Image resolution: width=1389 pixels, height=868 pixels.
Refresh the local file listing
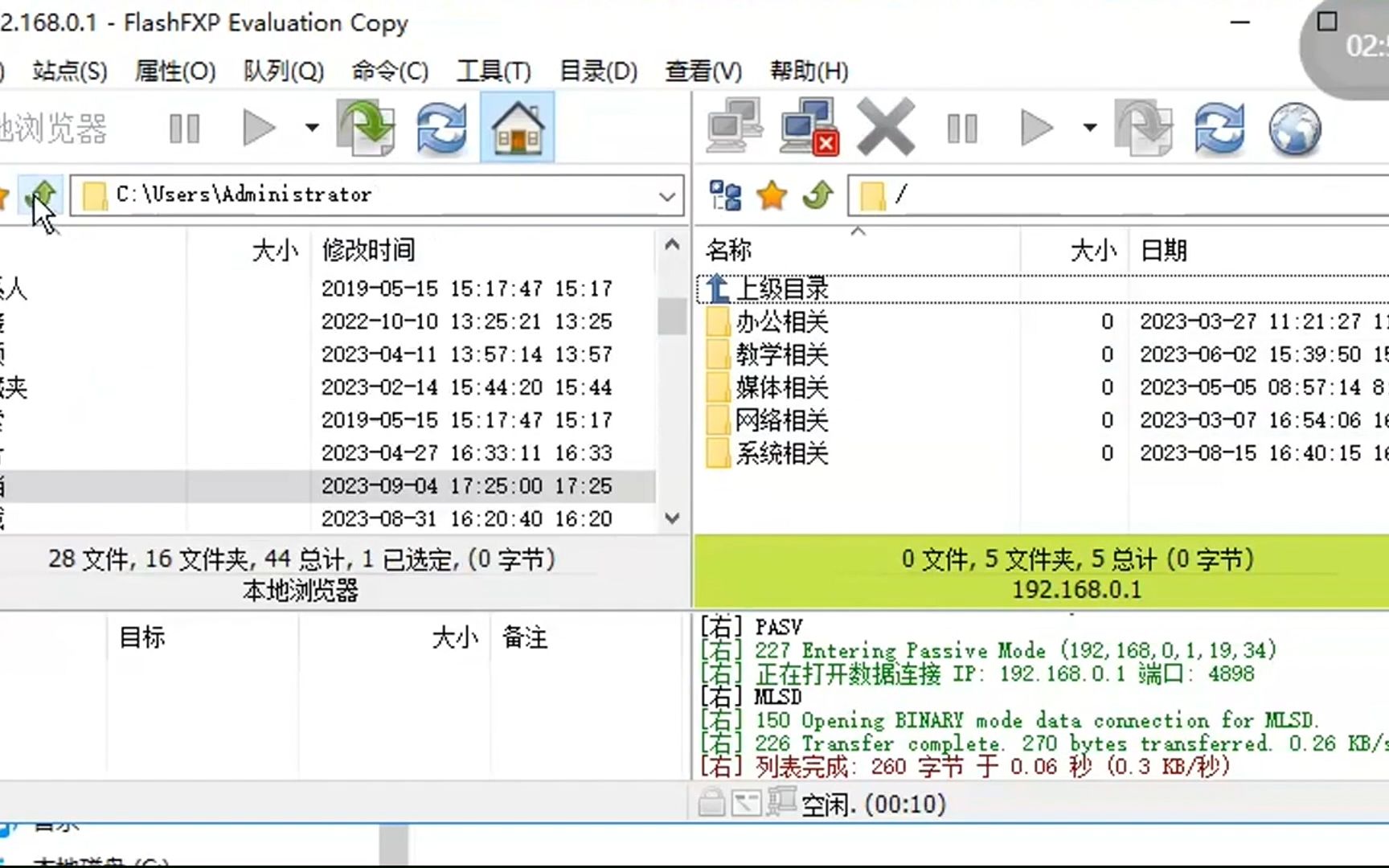(440, 127)
